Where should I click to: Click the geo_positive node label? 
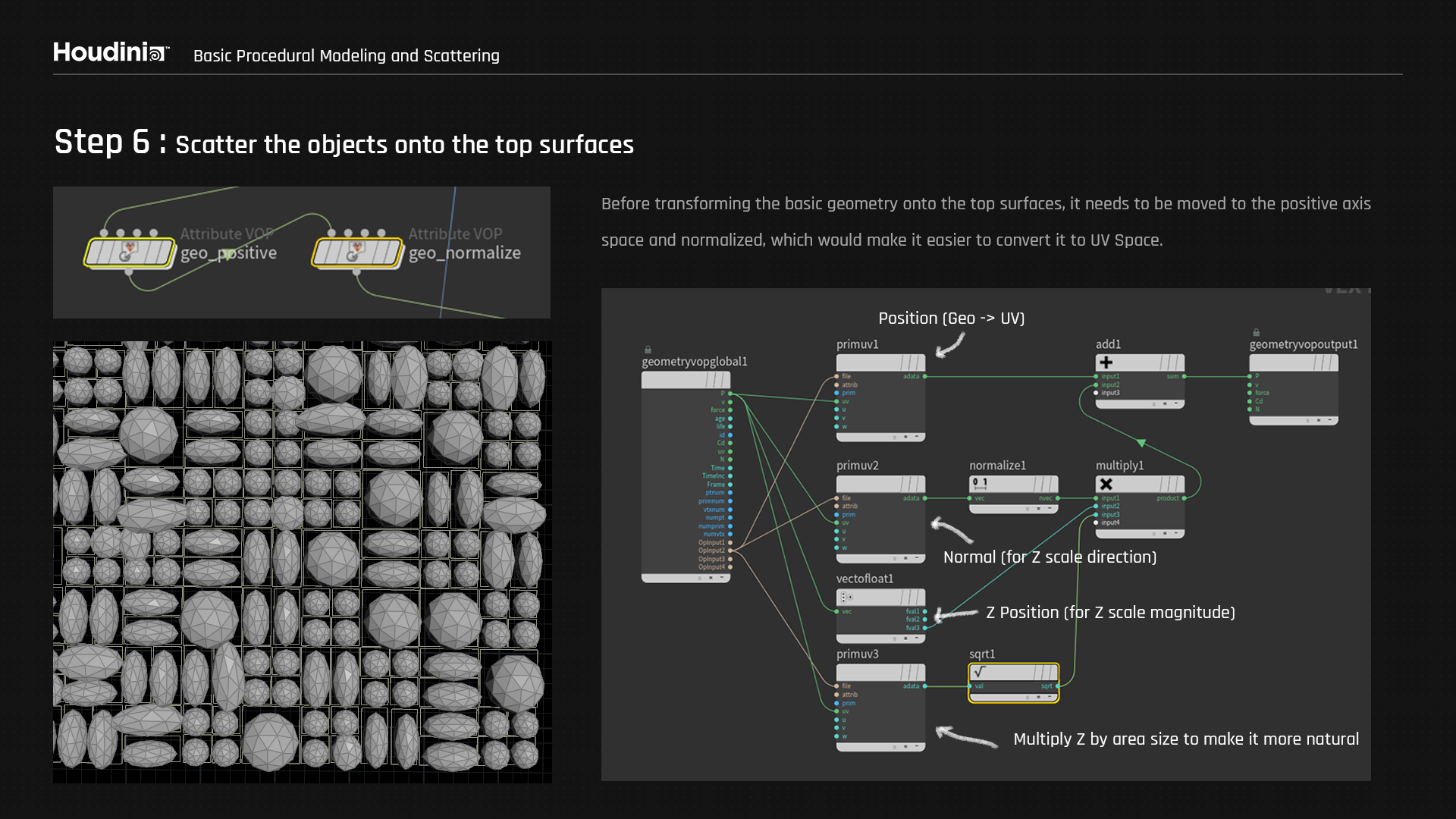[228, 253]
